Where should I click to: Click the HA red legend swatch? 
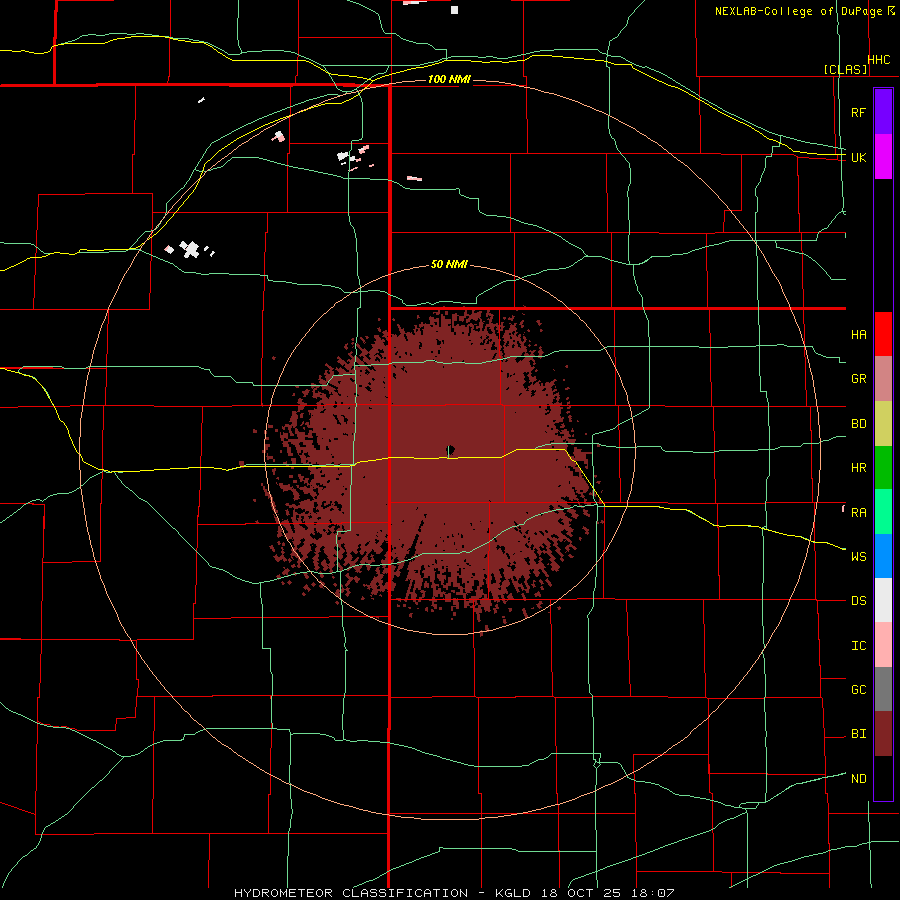883,334
